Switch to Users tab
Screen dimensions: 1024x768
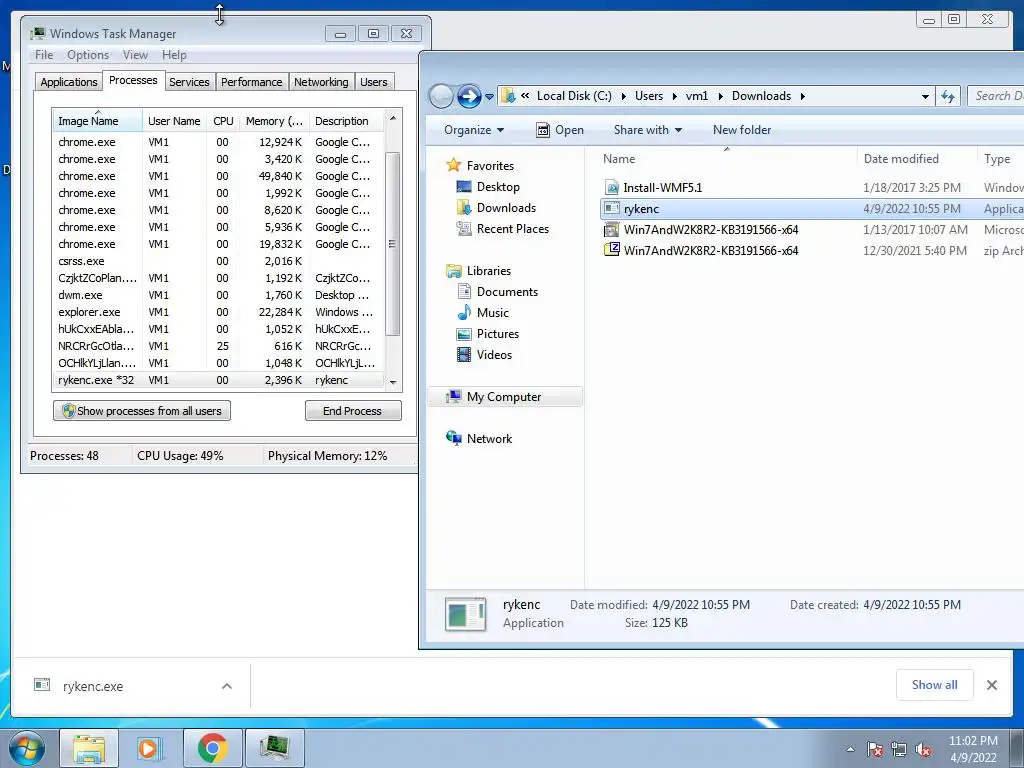click(374, 82)
